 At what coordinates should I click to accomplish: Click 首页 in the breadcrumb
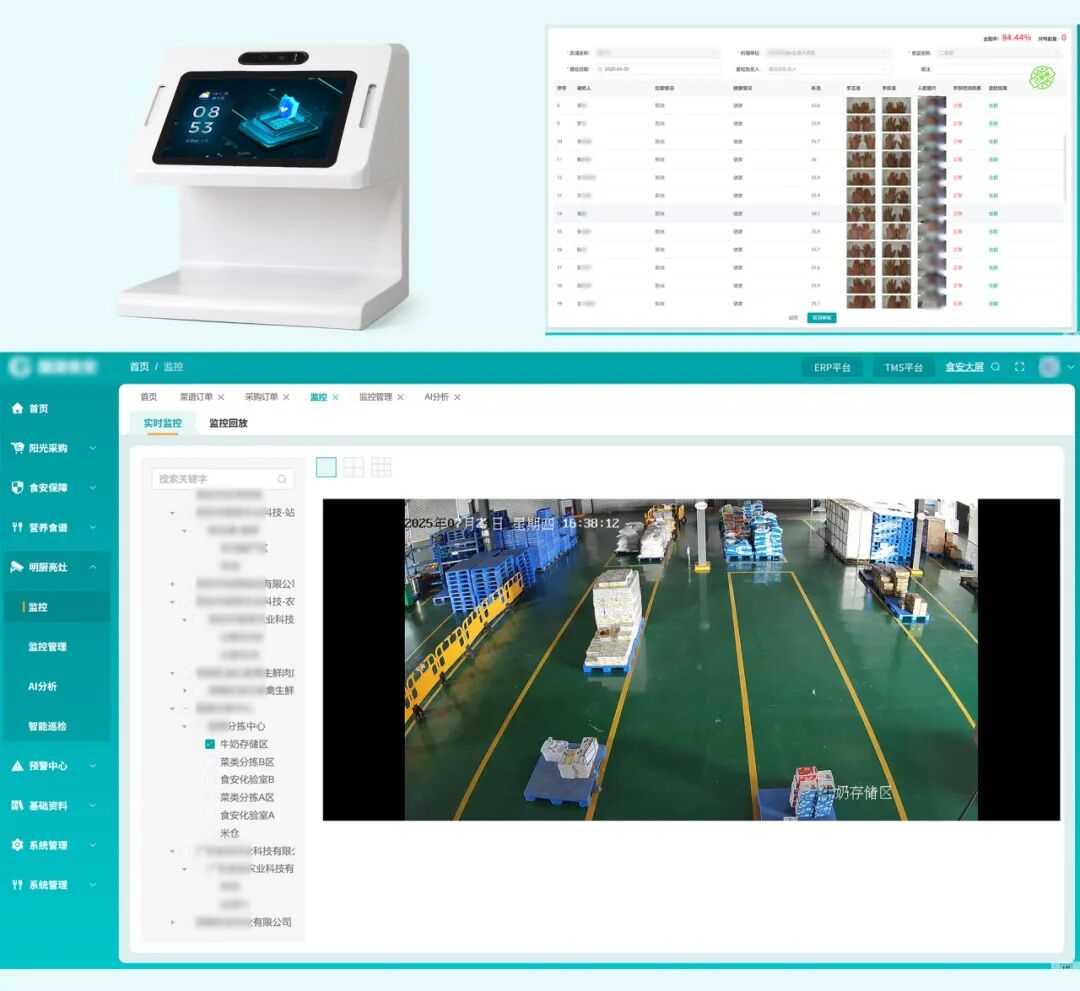click(139, 367)
